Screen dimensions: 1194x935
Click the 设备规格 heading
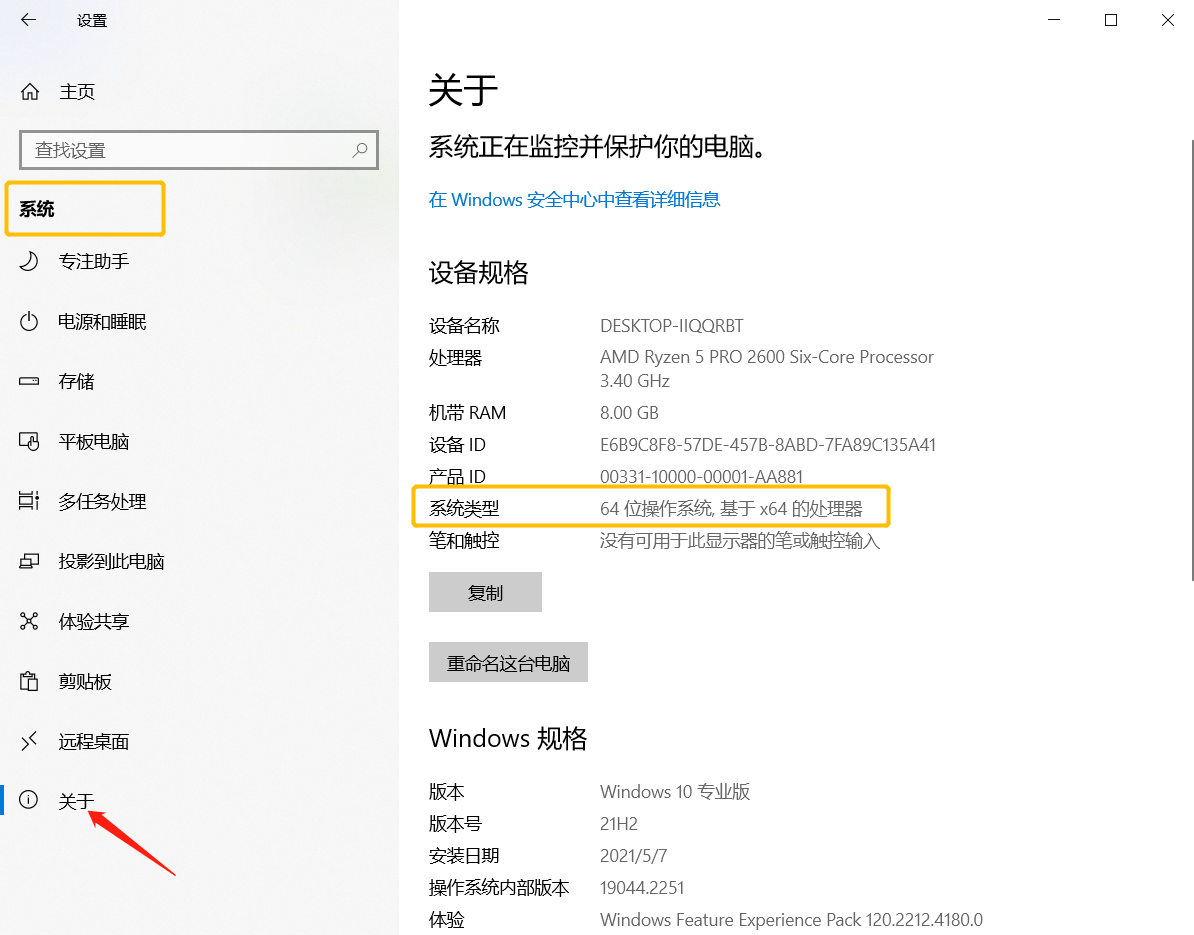tap(478, 273)
